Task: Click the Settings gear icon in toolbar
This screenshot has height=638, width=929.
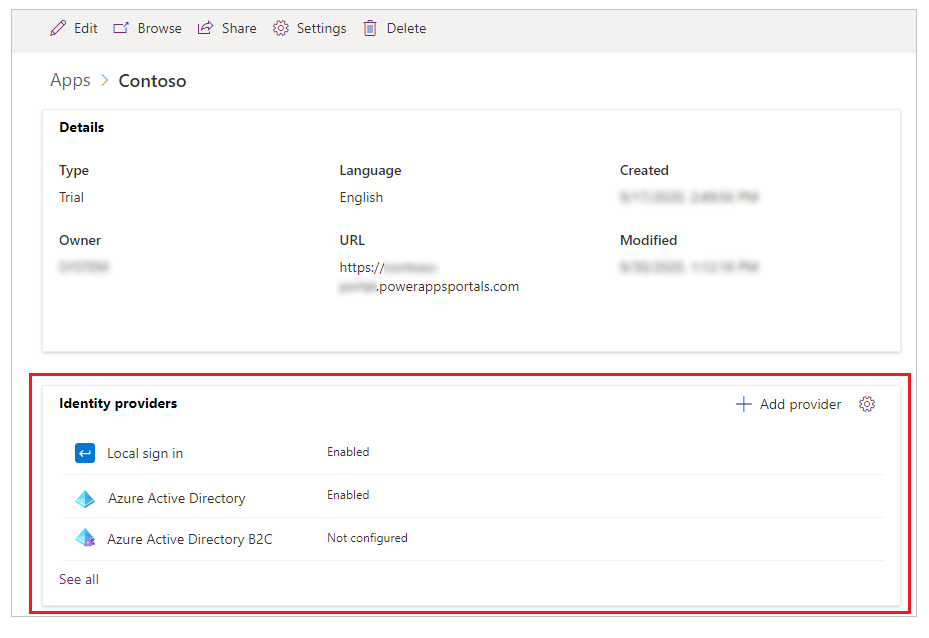Action: [280, 28]
